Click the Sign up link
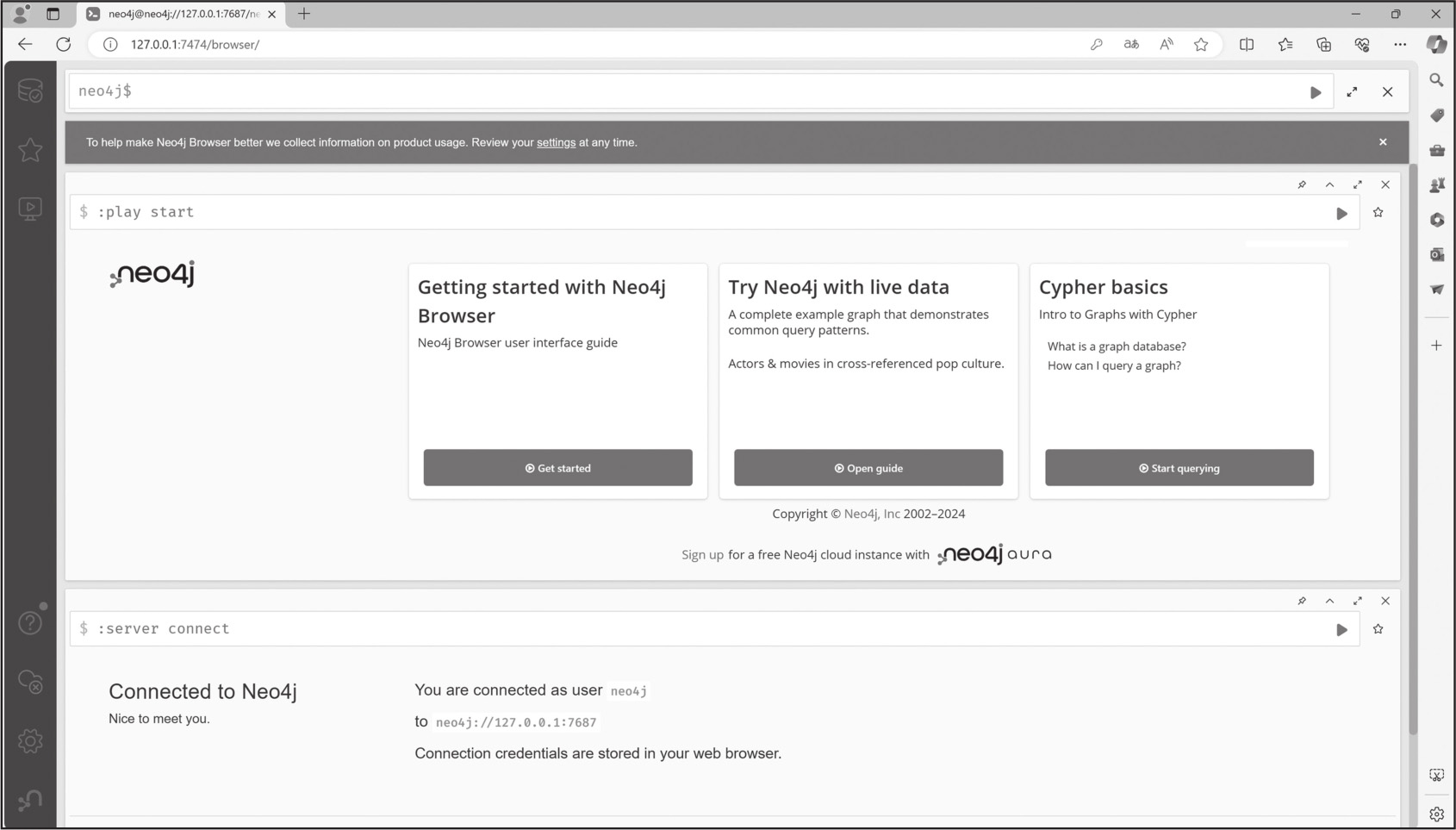This screenshot has width=1456, height=830. 702,555
